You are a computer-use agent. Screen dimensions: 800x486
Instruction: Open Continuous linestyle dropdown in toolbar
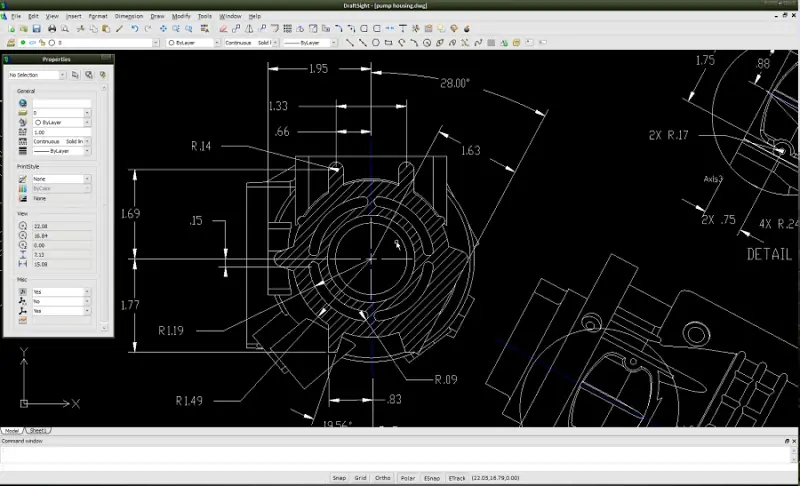[x=275, y=43]
